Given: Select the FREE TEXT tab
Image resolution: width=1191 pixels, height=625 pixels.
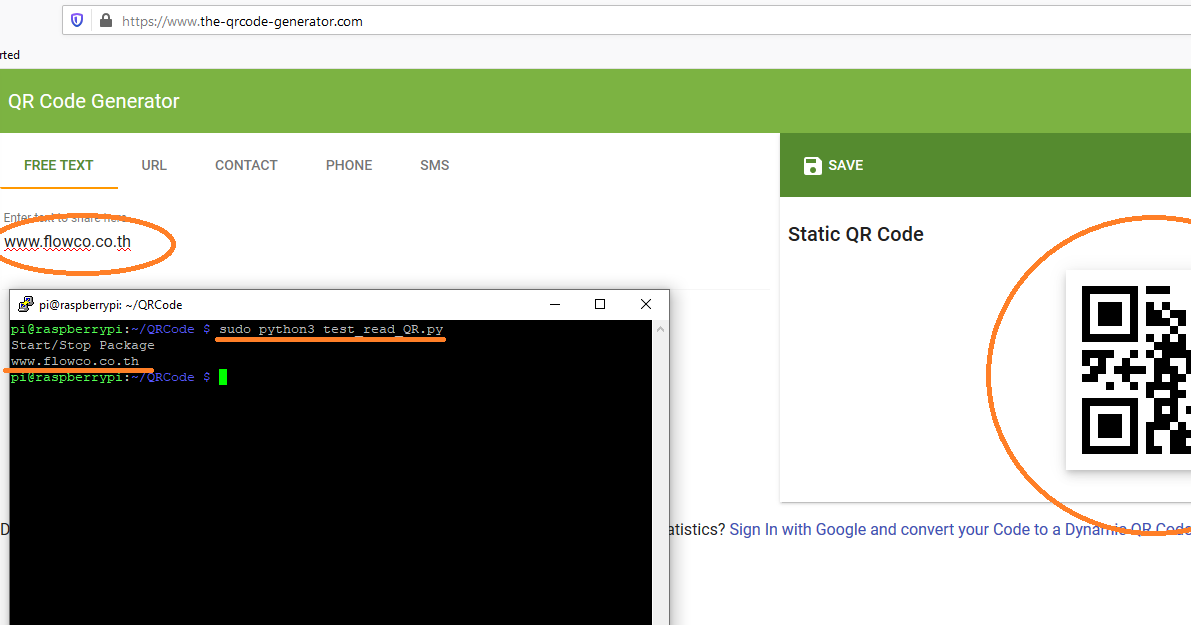Looking at the screenshot, I should [x=58, y=165].
